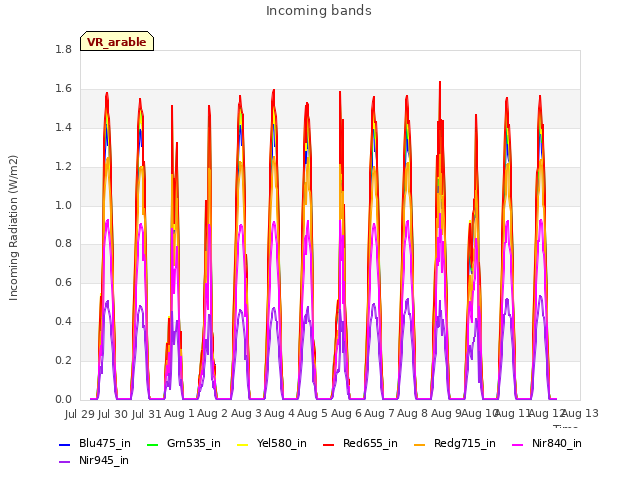Viewport: 640px width, 480px height.
Task: Click the 0.8 y-axis tick label
Action: [x=63, y=244]
